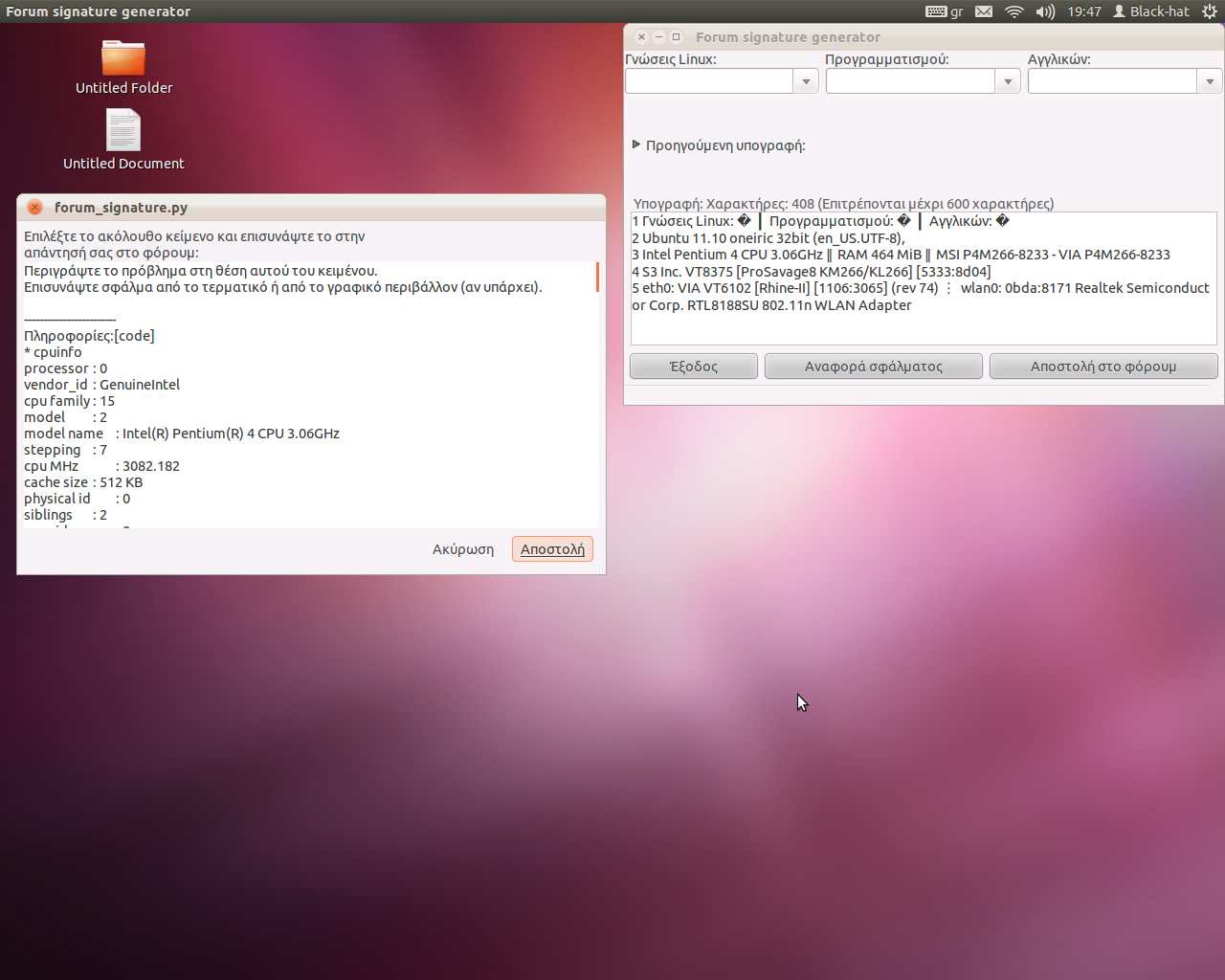This screenshot has width=1225, height=980.
Task: Open the Προγραμματισμού dropdown arrow
Action: click(1008, 81)
